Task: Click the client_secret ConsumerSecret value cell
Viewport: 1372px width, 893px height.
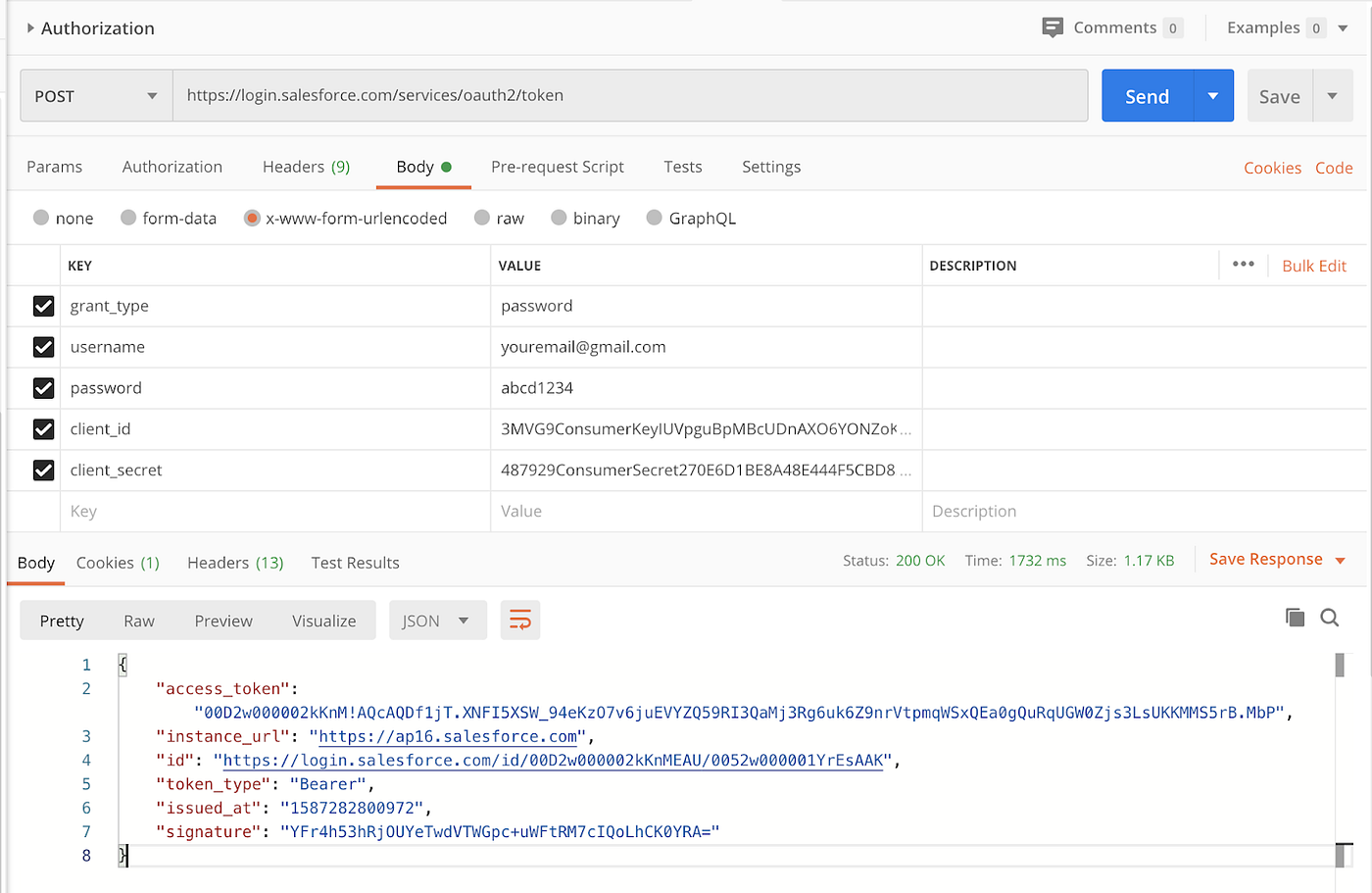Action: tap(706, 471)
